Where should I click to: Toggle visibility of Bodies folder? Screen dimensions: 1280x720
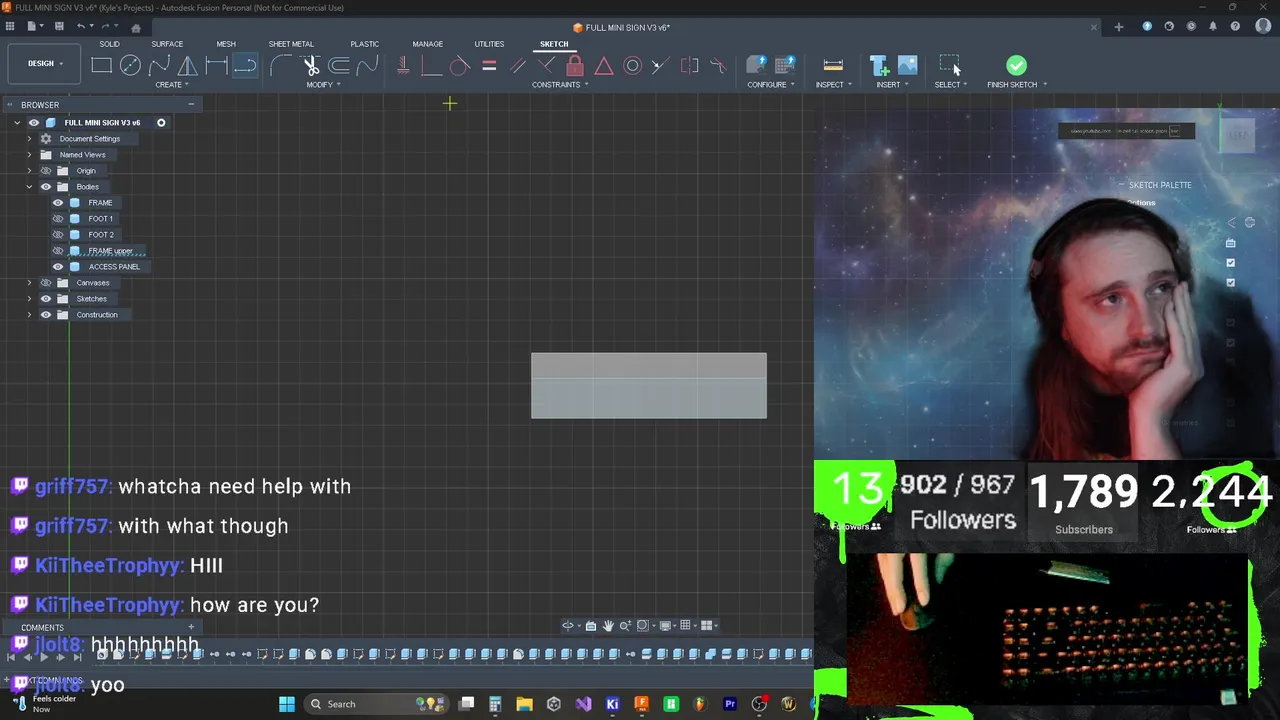click(x=46, y=187)
